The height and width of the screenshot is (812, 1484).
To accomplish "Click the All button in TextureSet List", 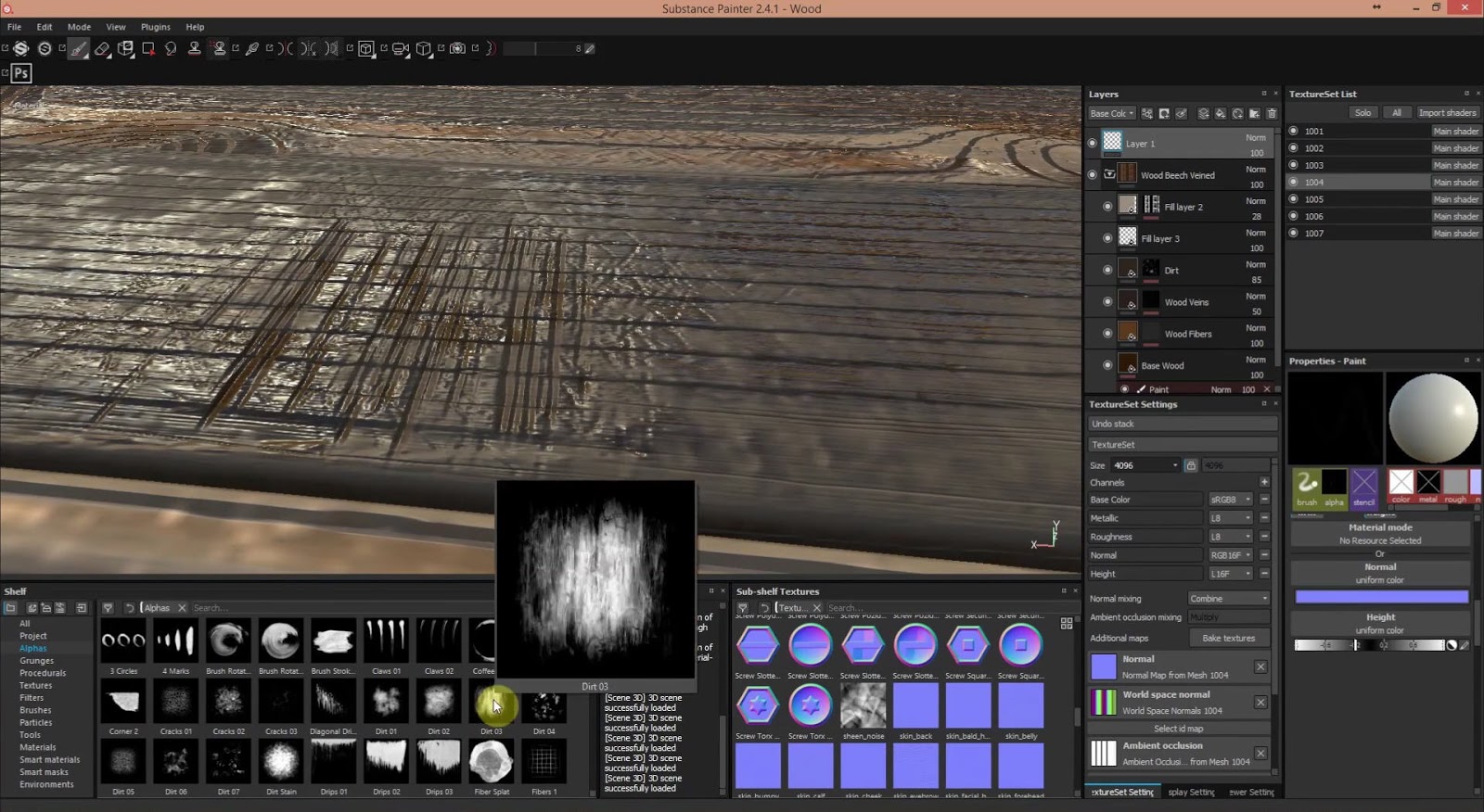I will pos(1397,113).
